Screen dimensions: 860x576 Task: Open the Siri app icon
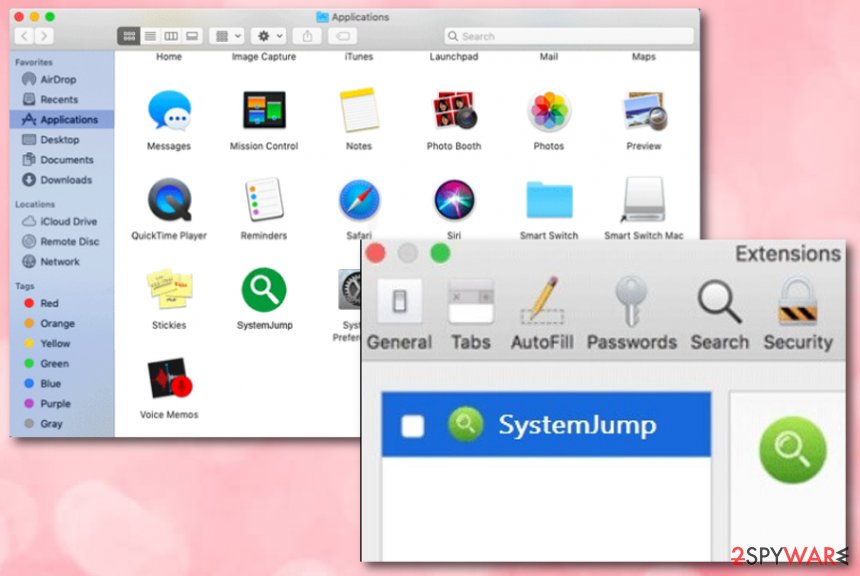(x=454, y=200)
